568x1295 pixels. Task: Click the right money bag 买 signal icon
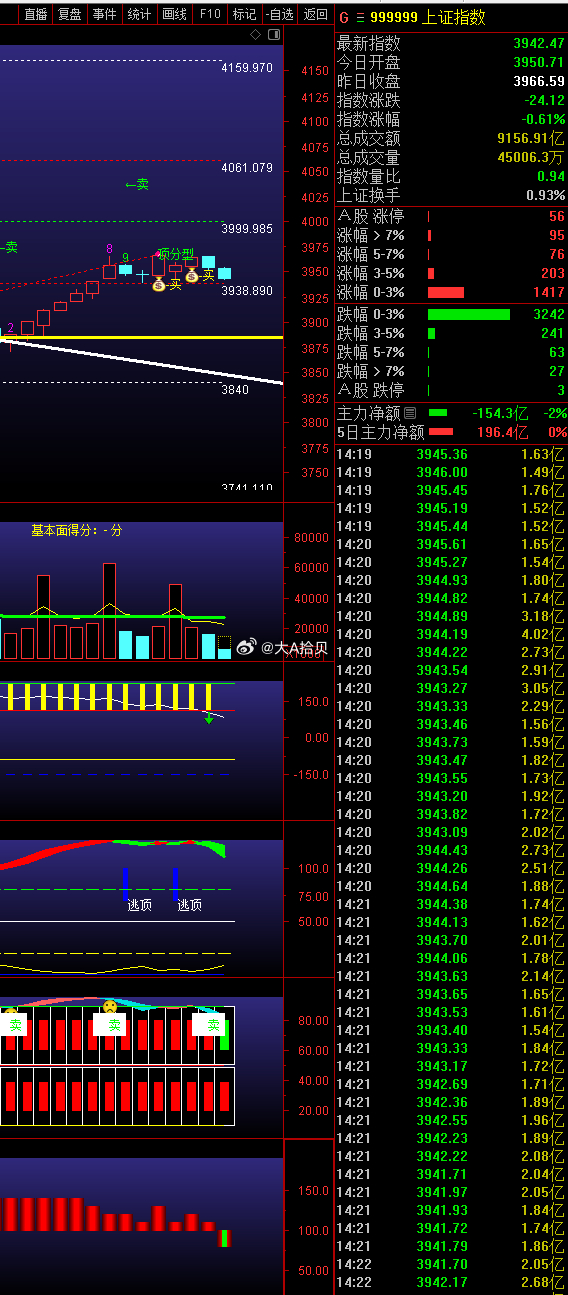pos(191,275)
